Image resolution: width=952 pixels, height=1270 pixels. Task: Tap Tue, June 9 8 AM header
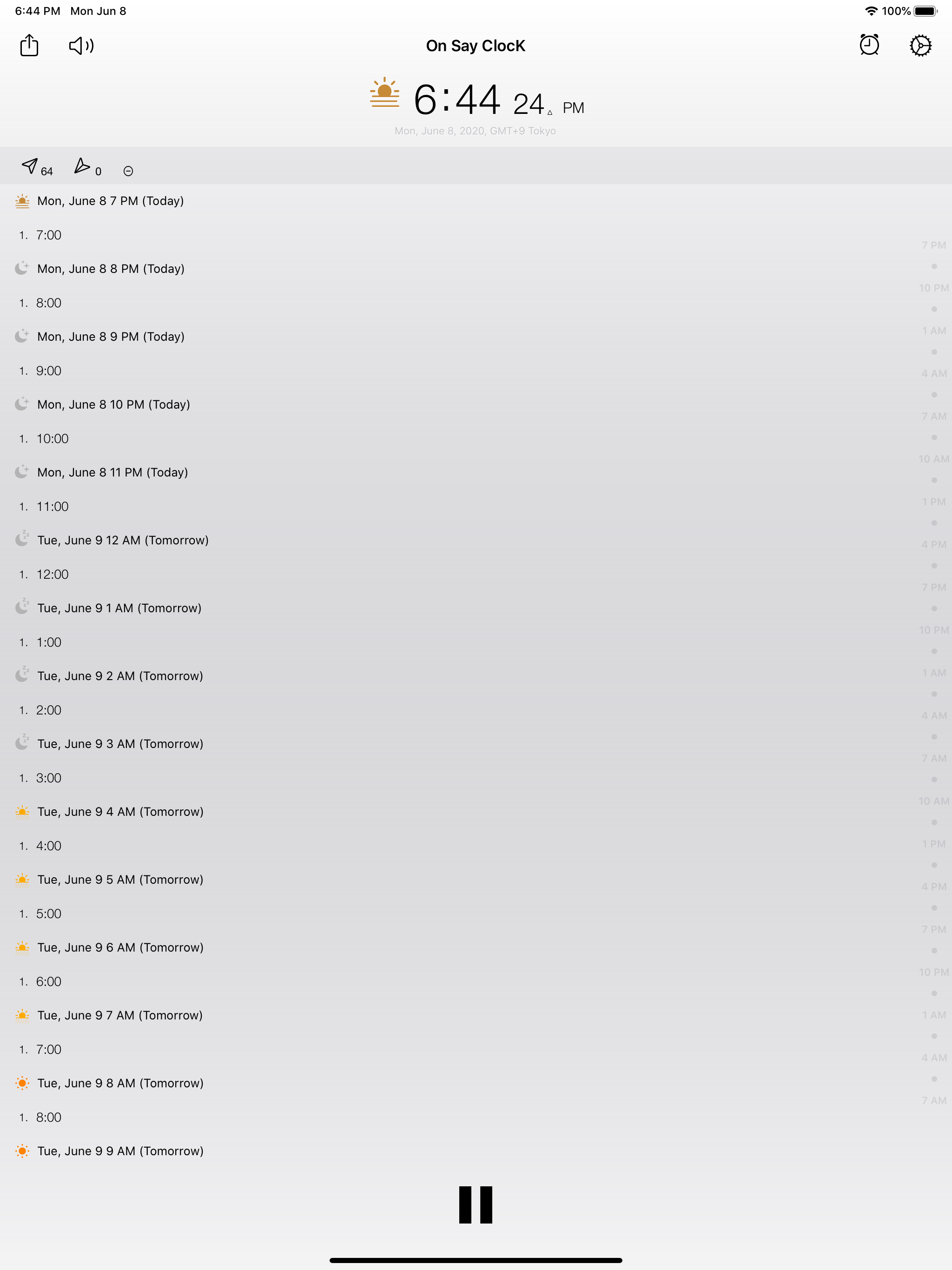[120, 1083]
